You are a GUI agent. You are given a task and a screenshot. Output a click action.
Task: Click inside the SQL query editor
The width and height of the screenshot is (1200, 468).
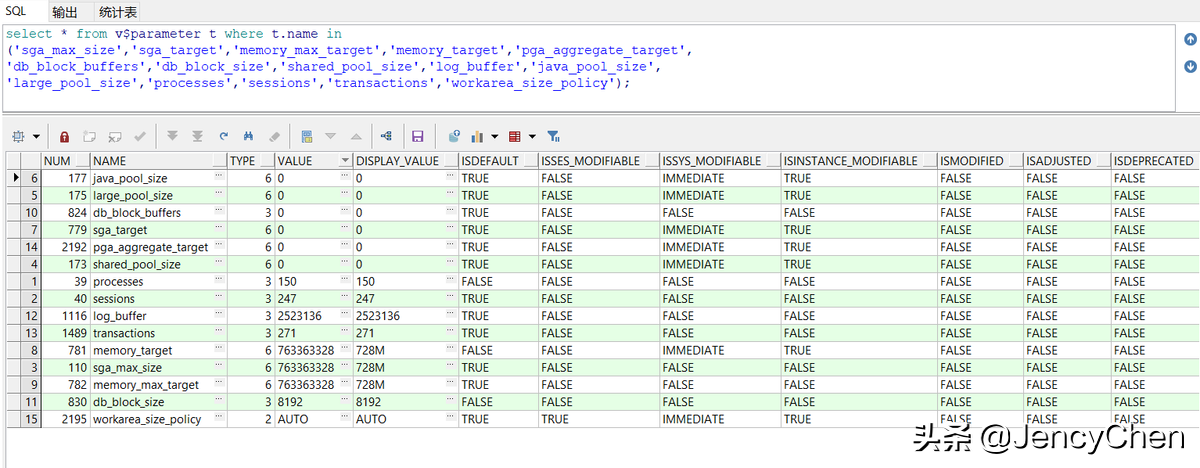(x=600, y=98)
